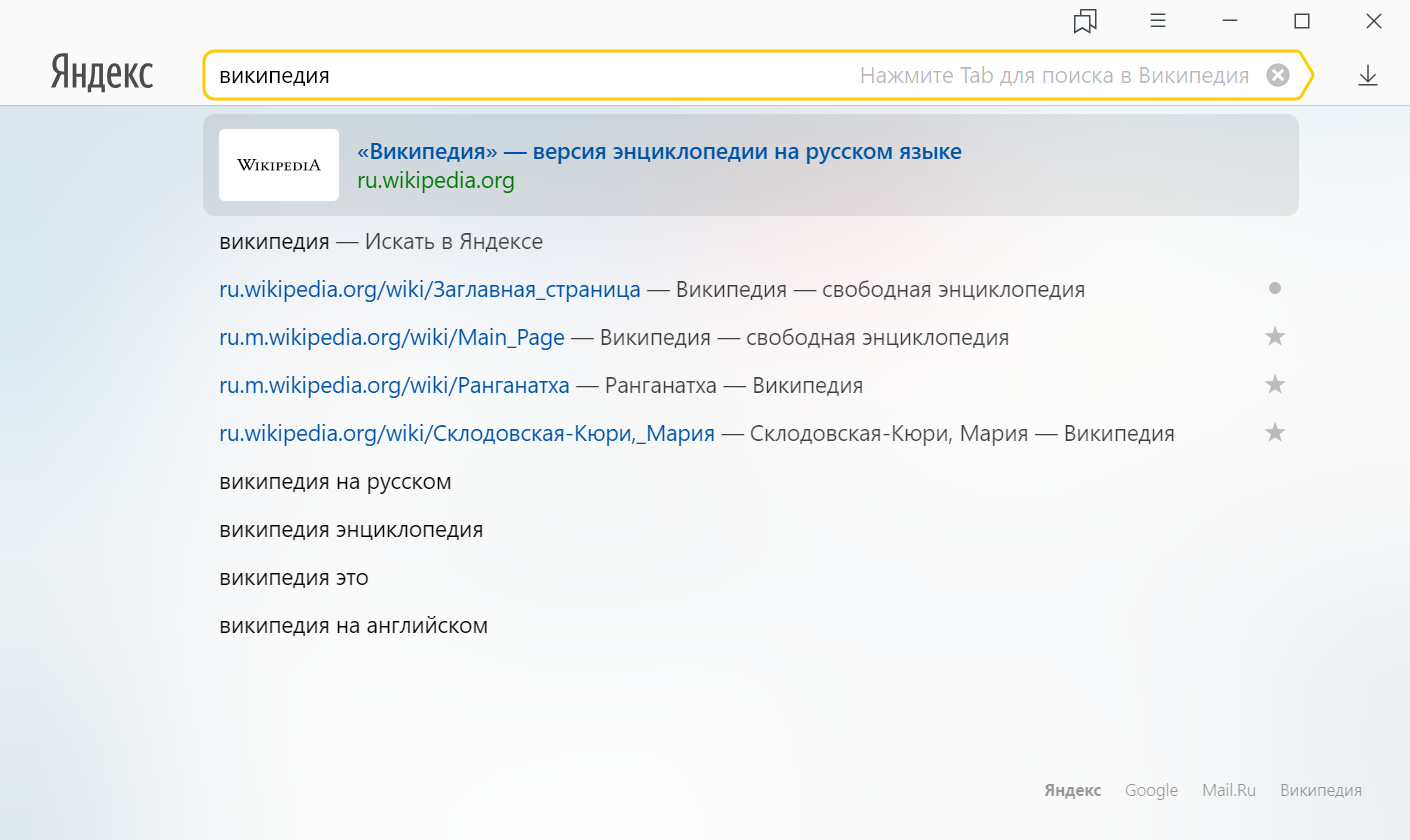Open the hamburger browser menu
Screen dimensions: 1410x840
[1157, 21]
